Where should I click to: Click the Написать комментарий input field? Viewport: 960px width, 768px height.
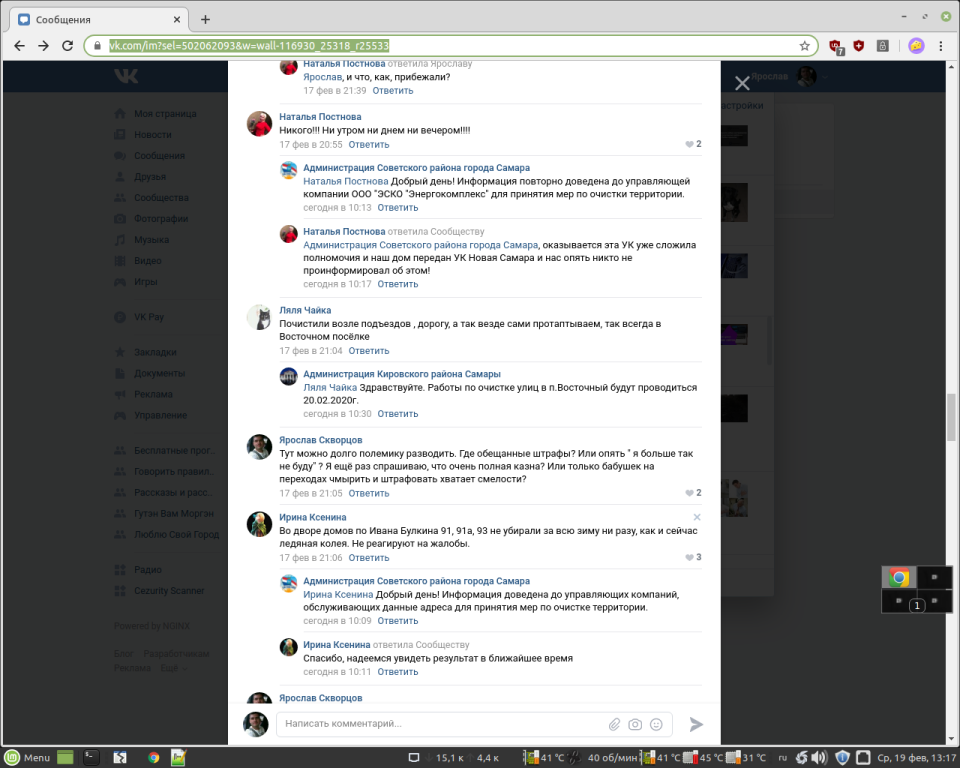click(x=440, y=724)
